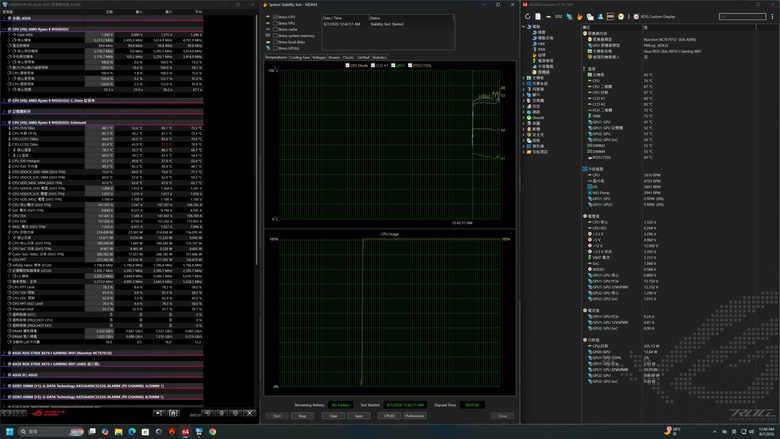Click HWiNFO logging file icon in bottom toolbar
The width and height of the screenshot is (780, 439).
point(221,413)
